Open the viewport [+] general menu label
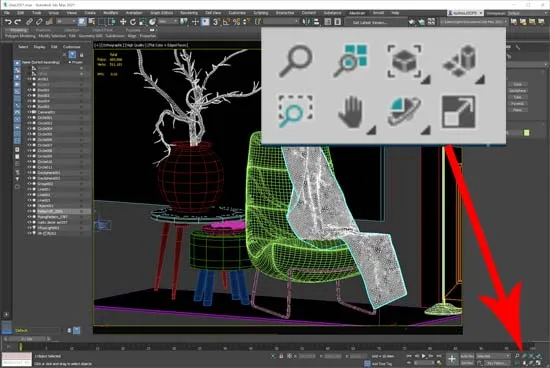 tap(96, 45)
